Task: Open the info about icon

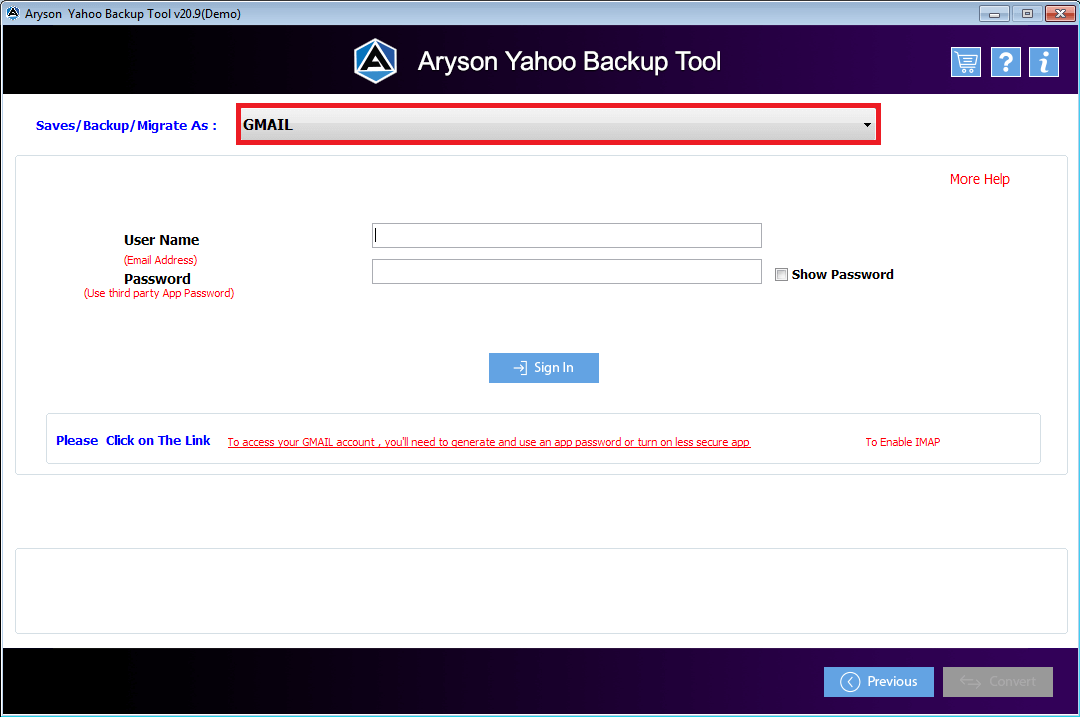Action: click(1044, 63)
